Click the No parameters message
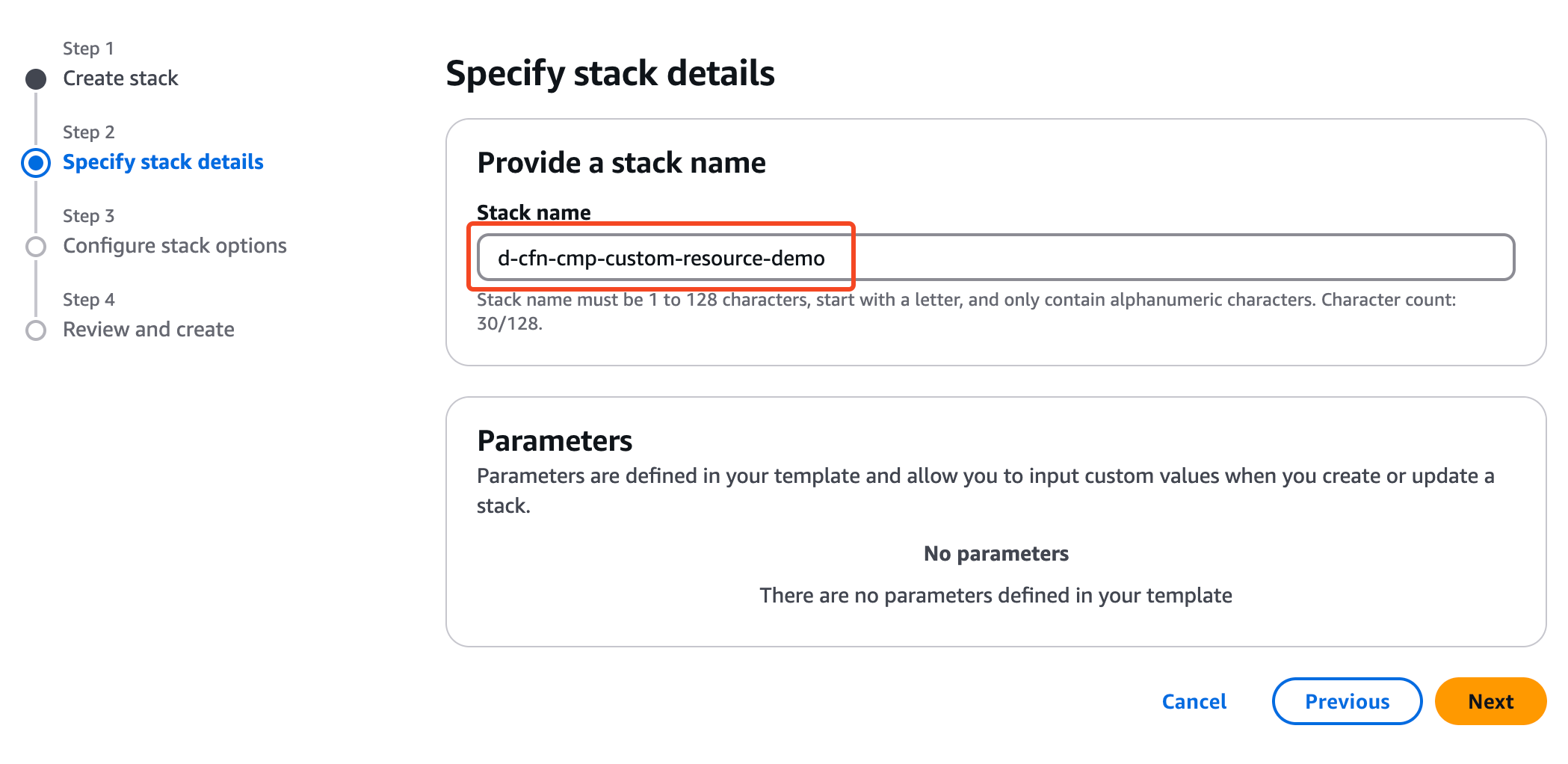This screenshot has height=764, width=1568. 996,554
